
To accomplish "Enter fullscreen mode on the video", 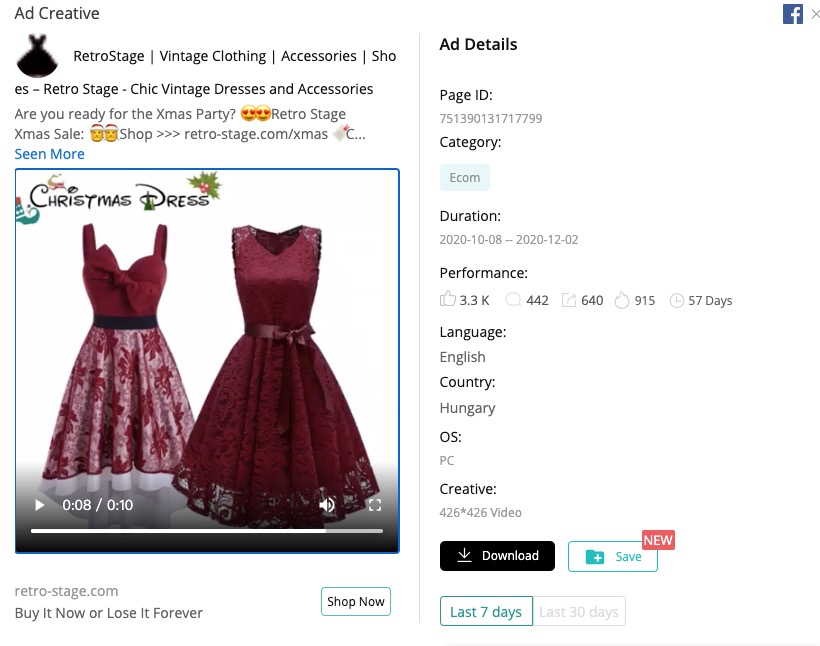I will 374,505.
